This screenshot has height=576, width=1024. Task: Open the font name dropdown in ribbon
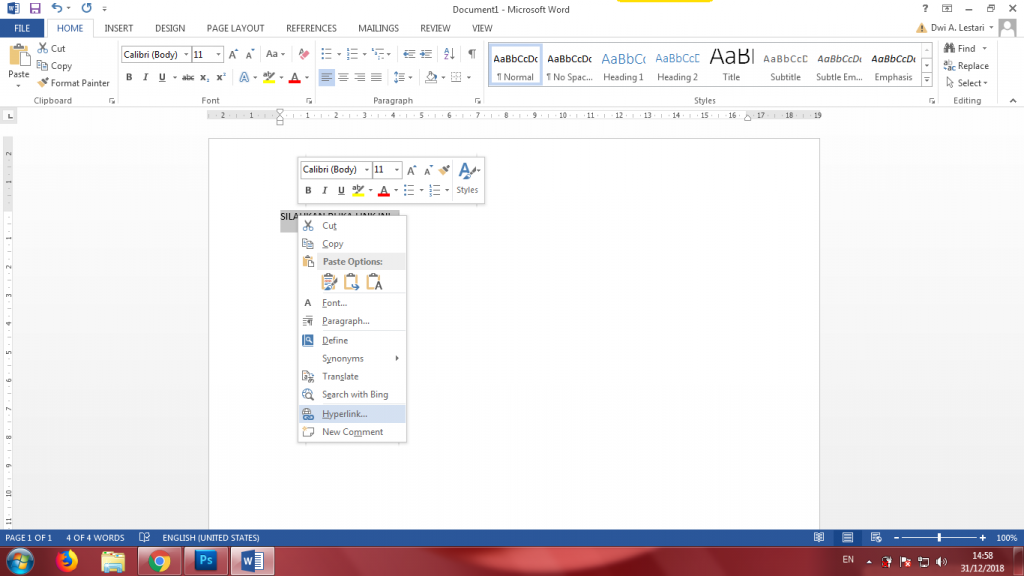(186, 55)
